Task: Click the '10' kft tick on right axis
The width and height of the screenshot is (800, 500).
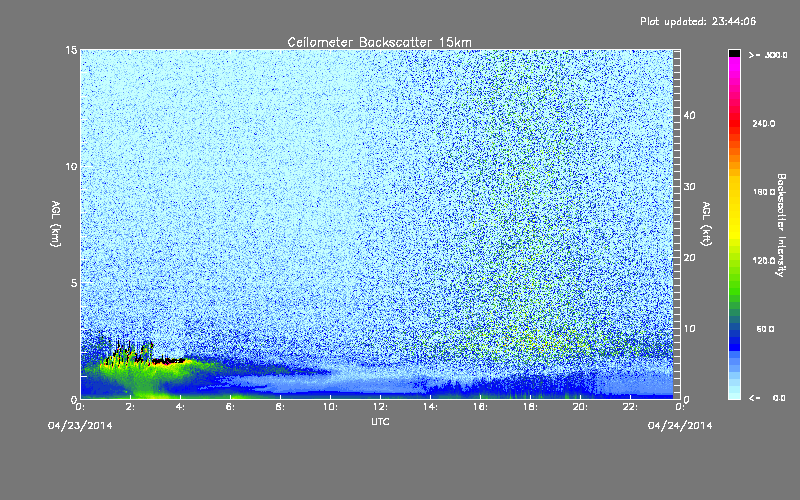Action: 689,329
